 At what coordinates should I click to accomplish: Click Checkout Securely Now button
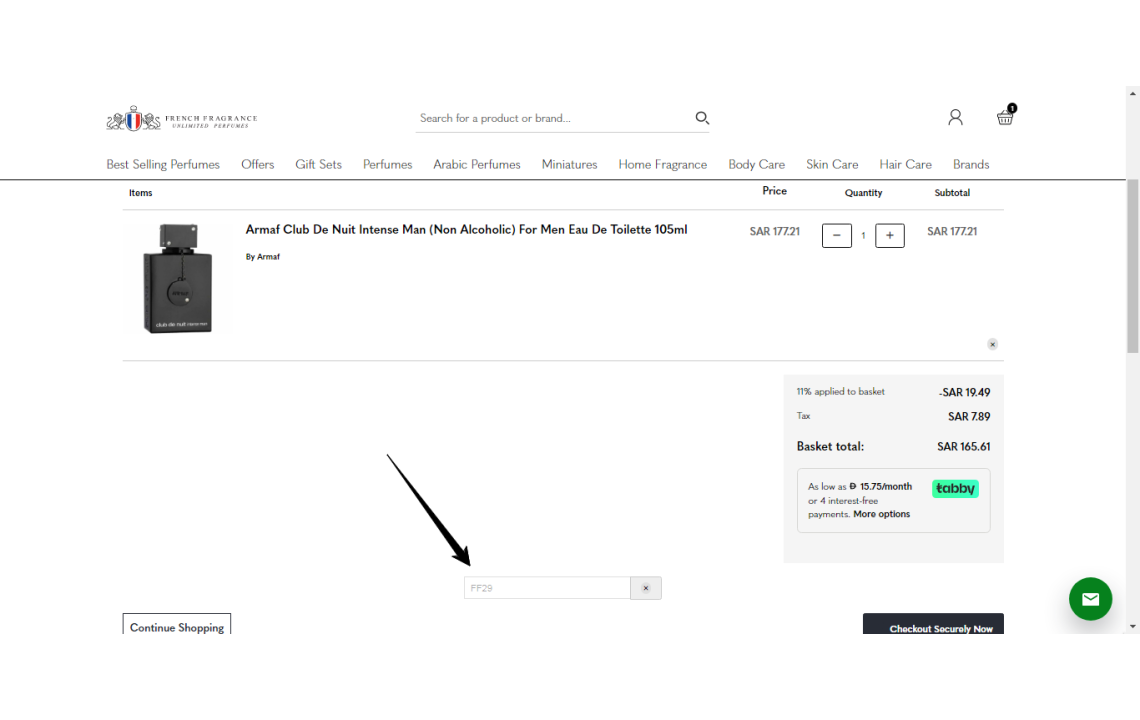click(x=934, y=625)
